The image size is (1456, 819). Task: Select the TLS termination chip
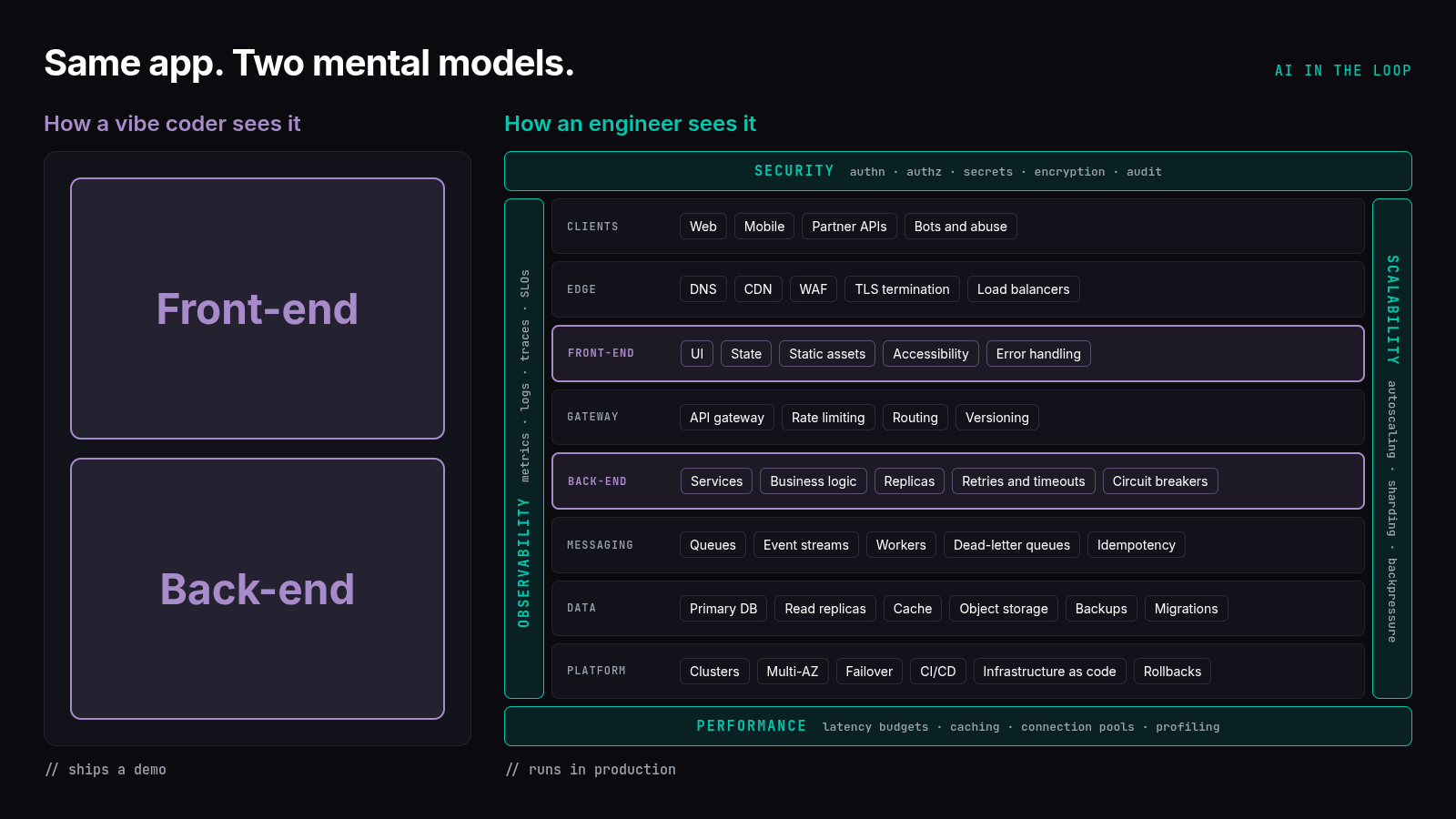click(x=902, y=289)
